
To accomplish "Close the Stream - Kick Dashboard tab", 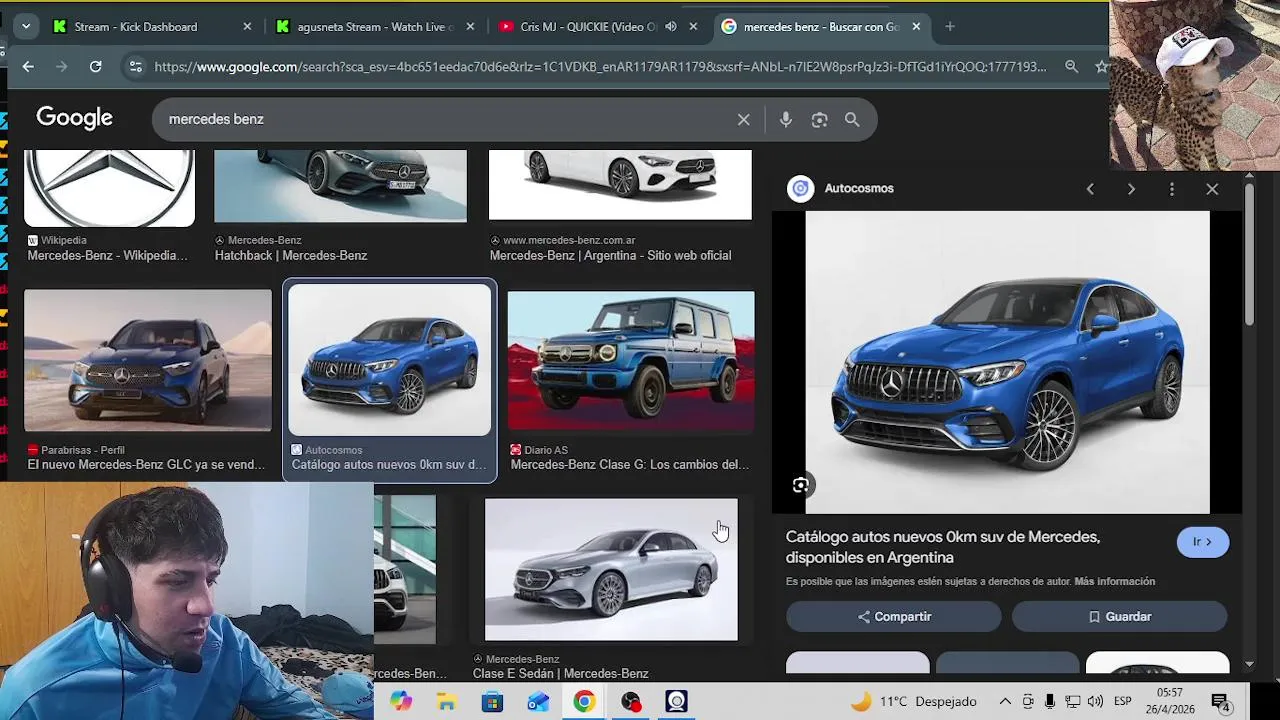I will [247, 27].
